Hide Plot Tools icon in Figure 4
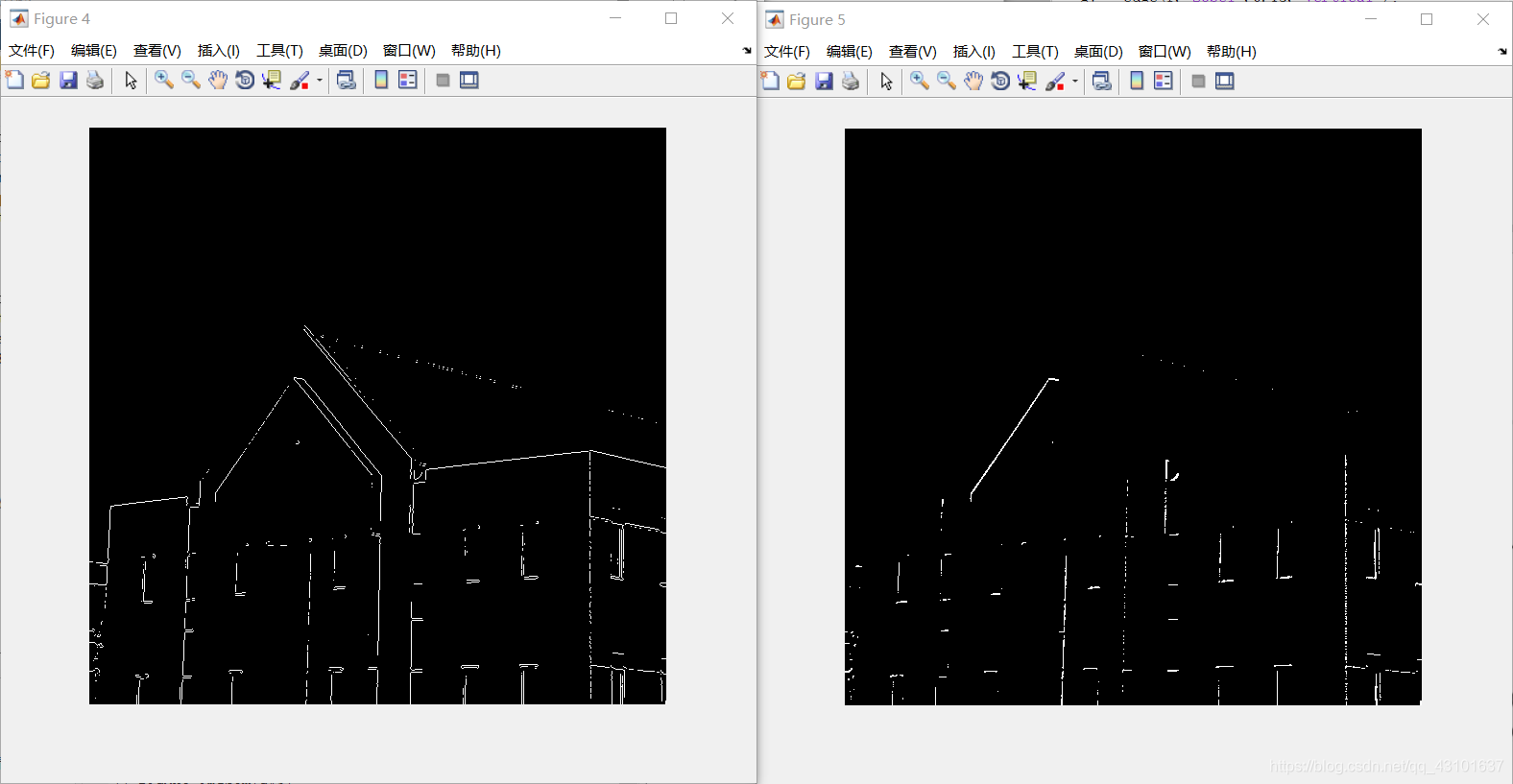This screenshot has height=784, width=1513. 443,80
